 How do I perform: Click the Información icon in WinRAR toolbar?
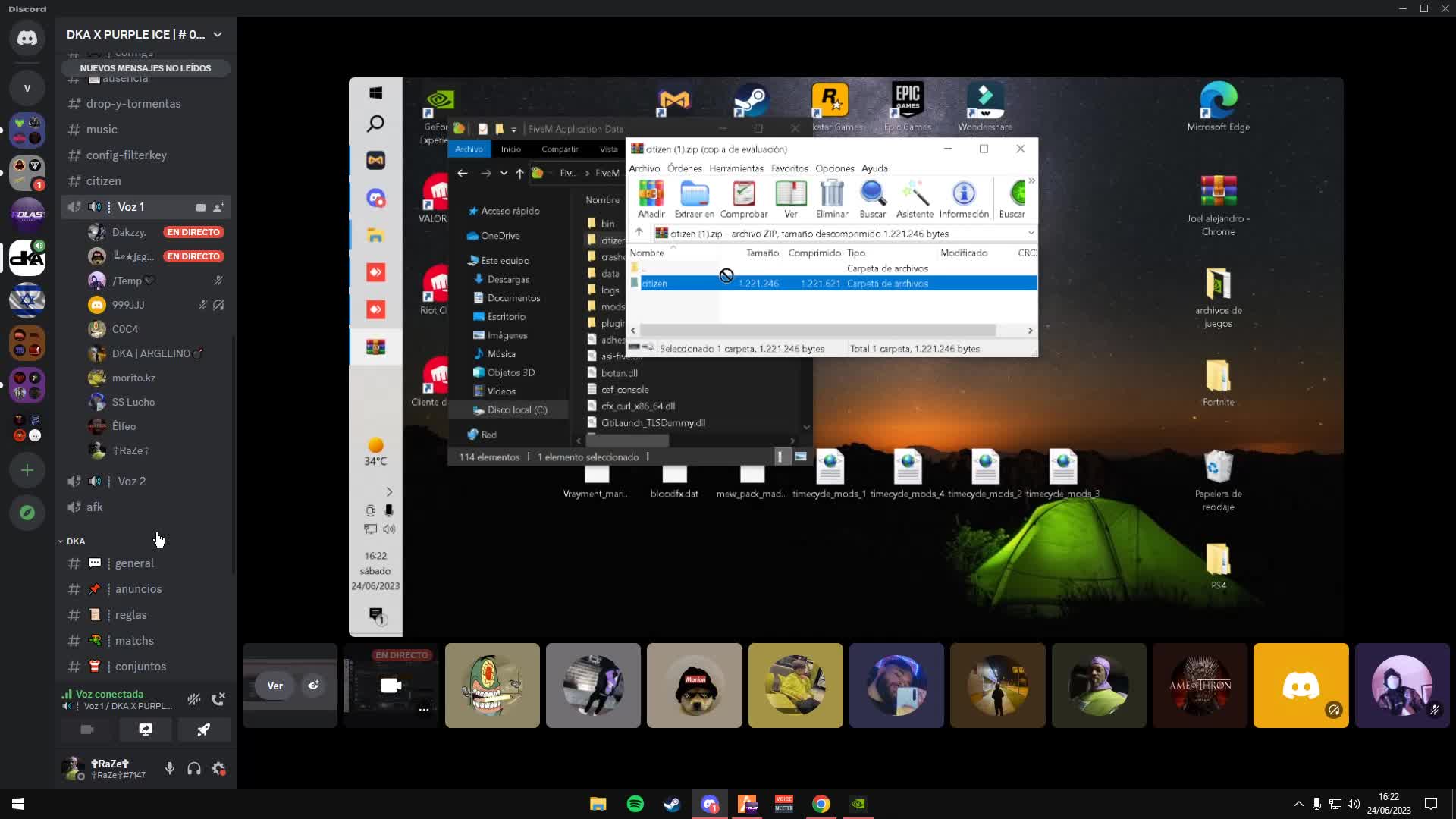pyautogui.click(x=962, y=199)
